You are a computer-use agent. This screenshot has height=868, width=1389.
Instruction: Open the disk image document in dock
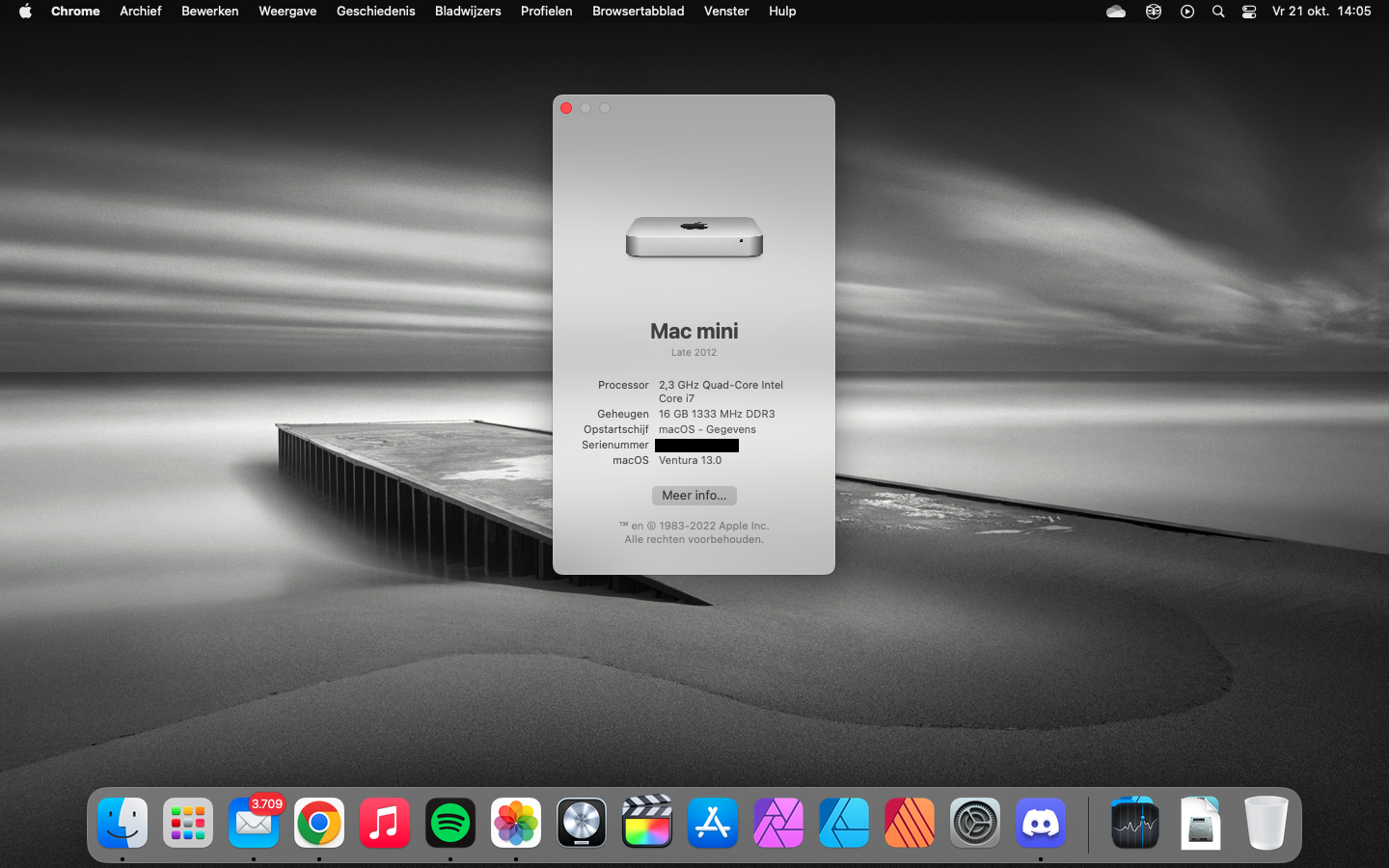(x=1201, y=823)
